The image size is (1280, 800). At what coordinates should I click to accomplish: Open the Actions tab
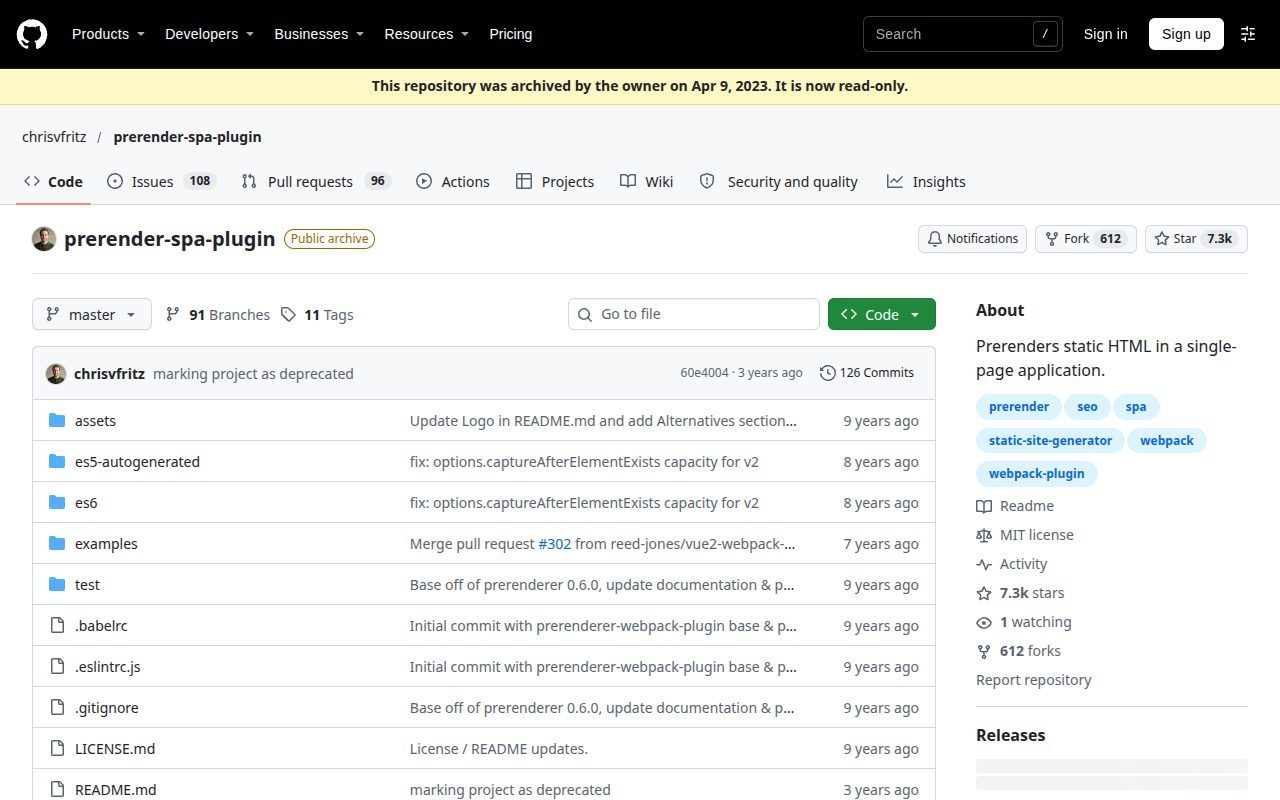point(453,181)
